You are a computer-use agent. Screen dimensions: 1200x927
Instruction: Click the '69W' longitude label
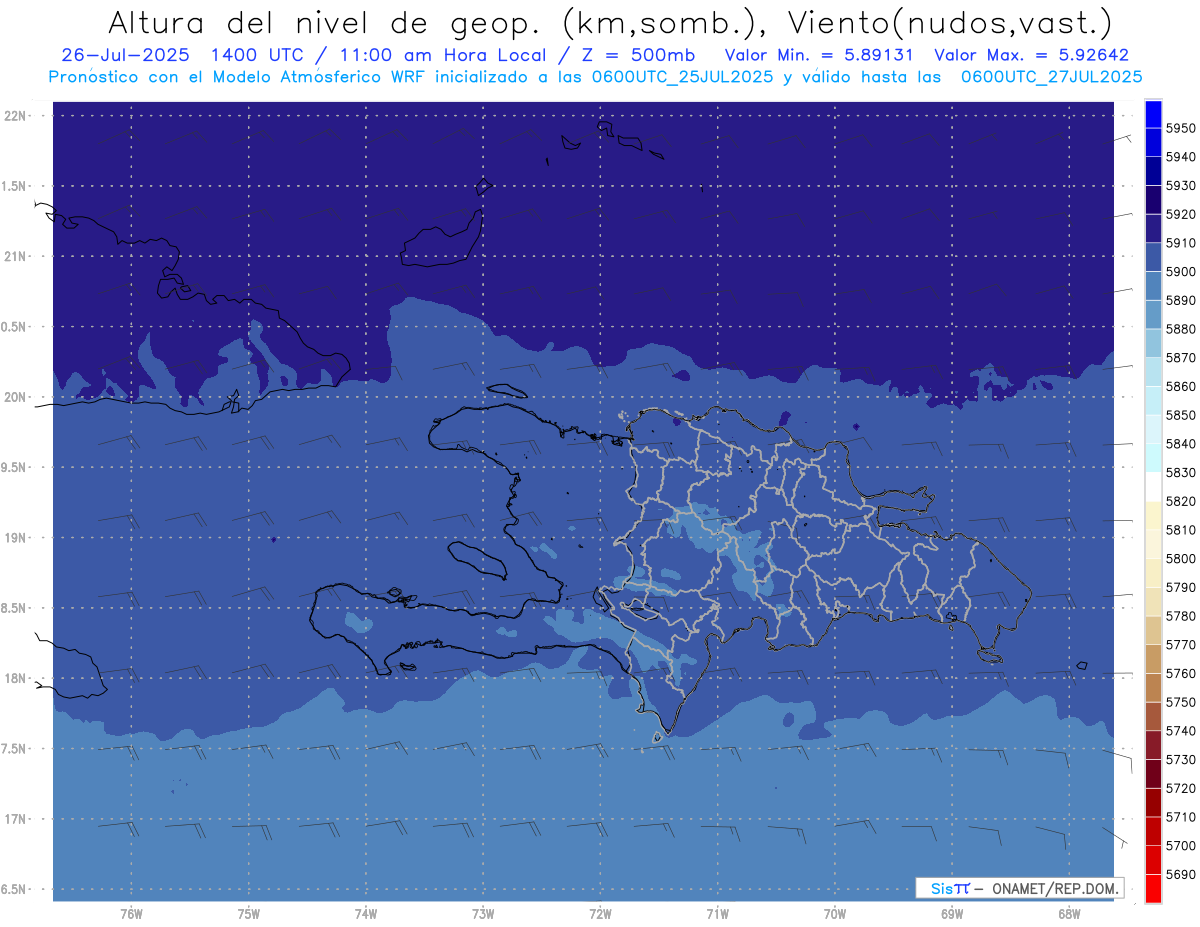952,914
